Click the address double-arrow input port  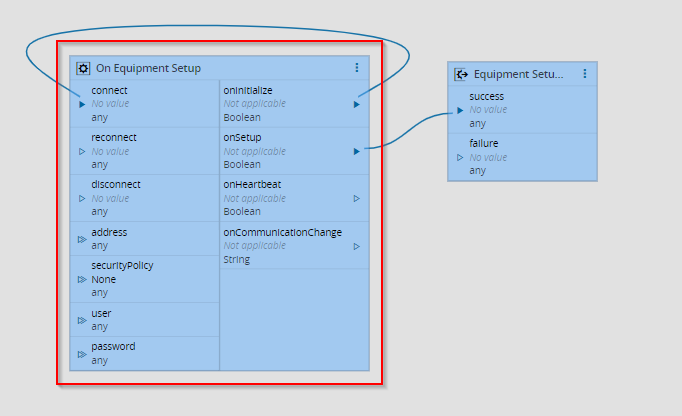(x=82, y=239)
